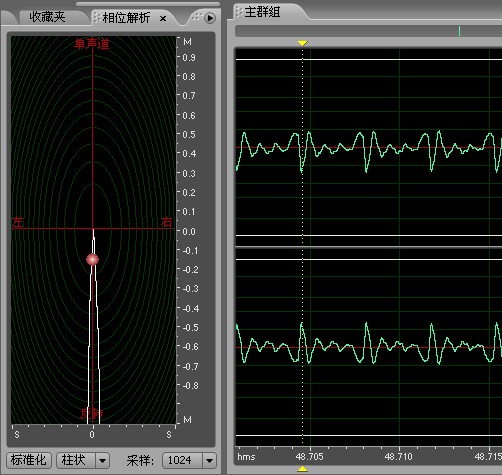Screen dimensions: 502x475
Task: Open the 主群組 tab
Action: coord(262,12)
